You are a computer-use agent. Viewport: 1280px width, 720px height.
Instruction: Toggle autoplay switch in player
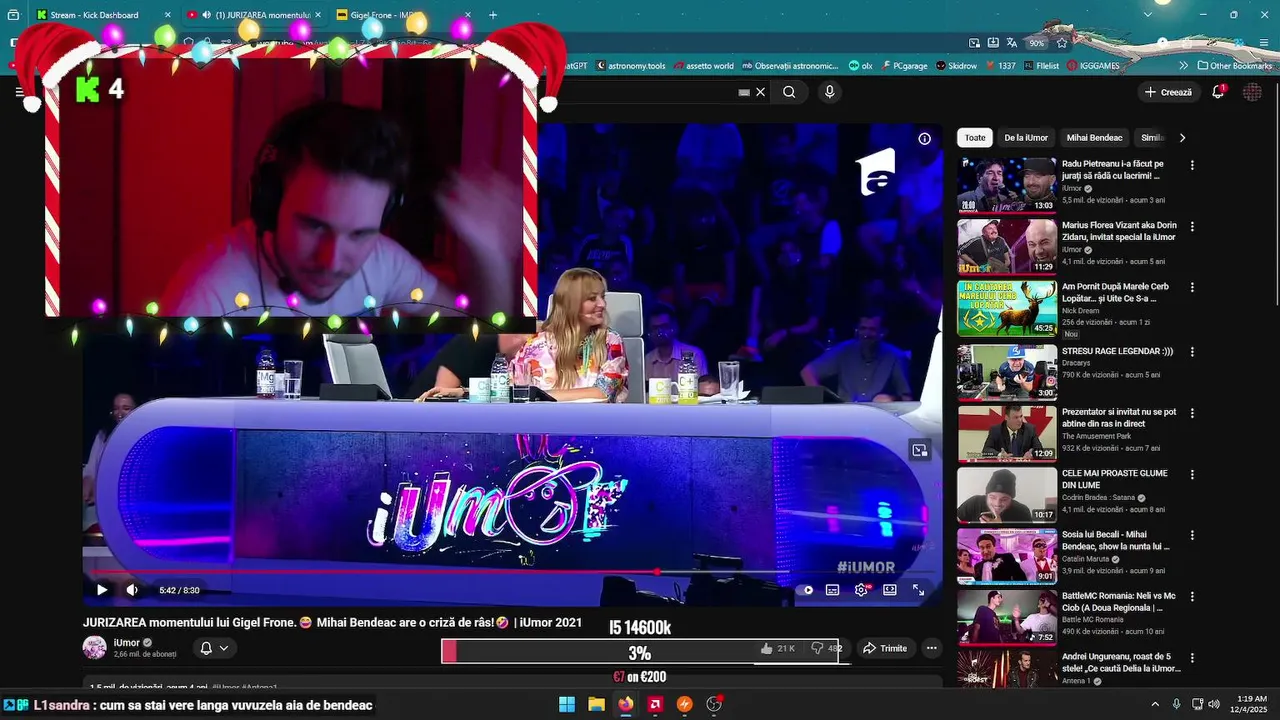(804, 590)
